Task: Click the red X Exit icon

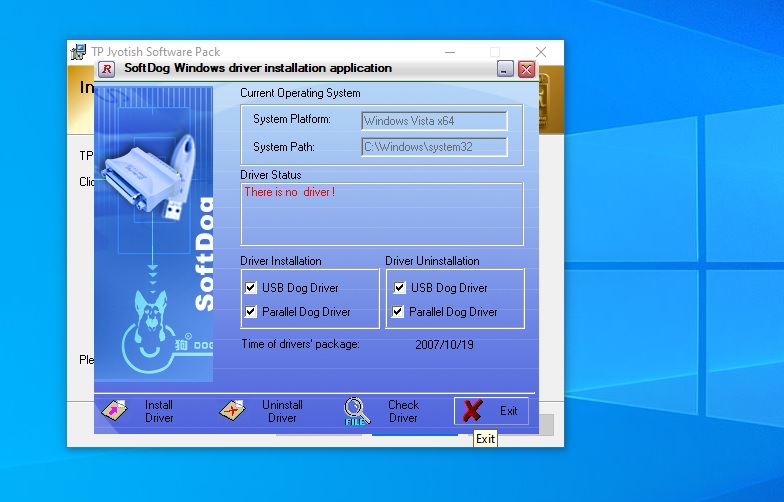Action: click(x=473, y=411)
